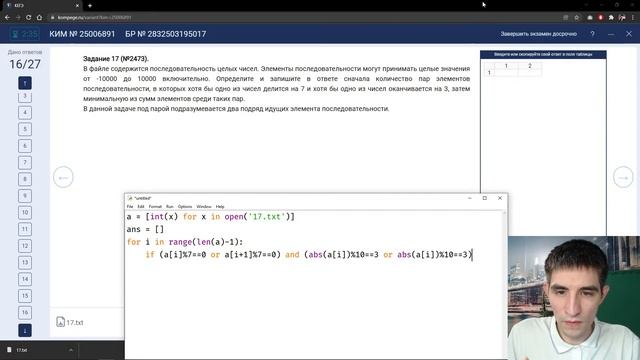Image resolution: width=640 pixels, height=360 pixels.
Task: Click answer table cell in column 2
Action: click(530, 73)
